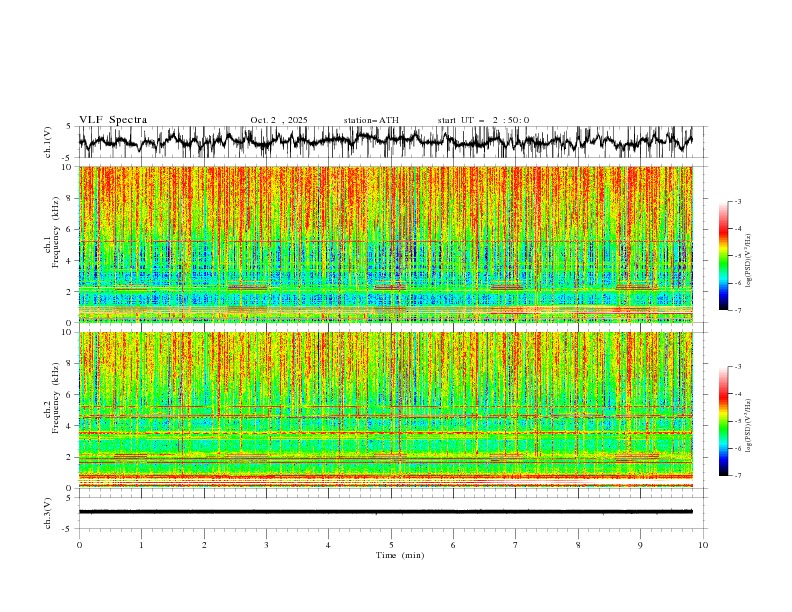This screenshot has height=612, width=792.
Task: Click the ch.2 spectrogram color bar
Action: (724, 421)
